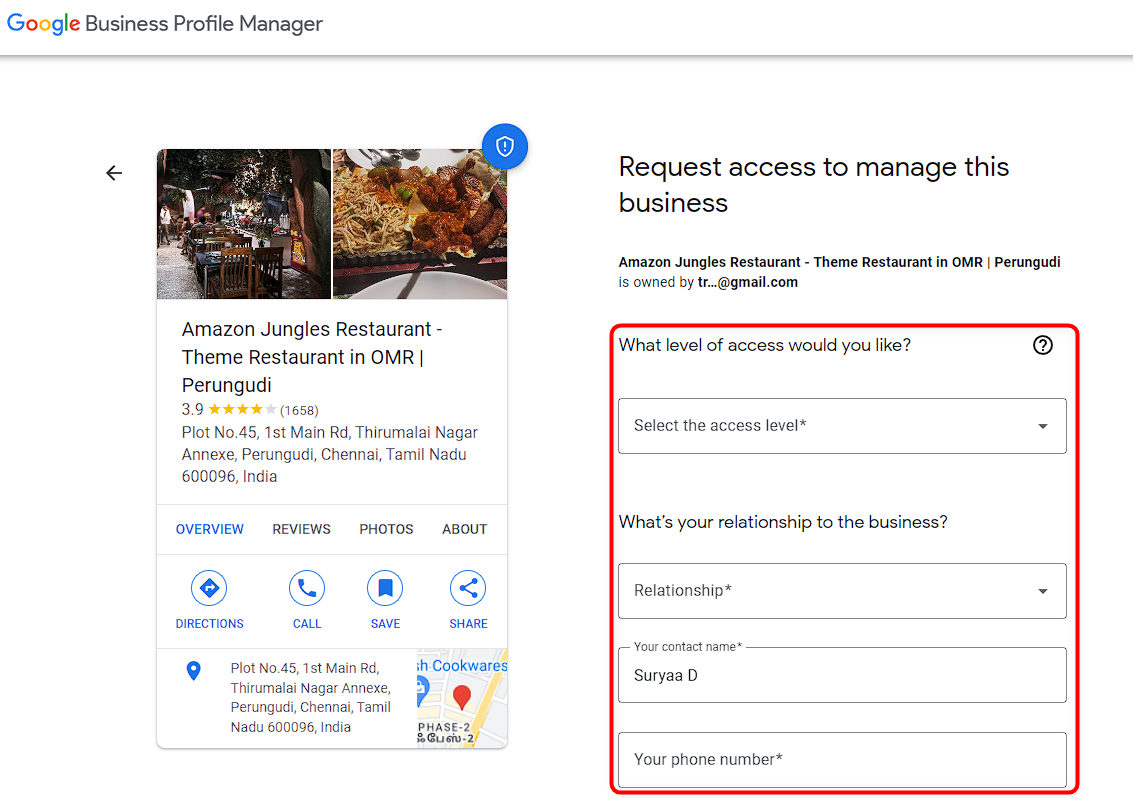Click the blue shield badge icon
1133x804 pixels.
(504, 146)
